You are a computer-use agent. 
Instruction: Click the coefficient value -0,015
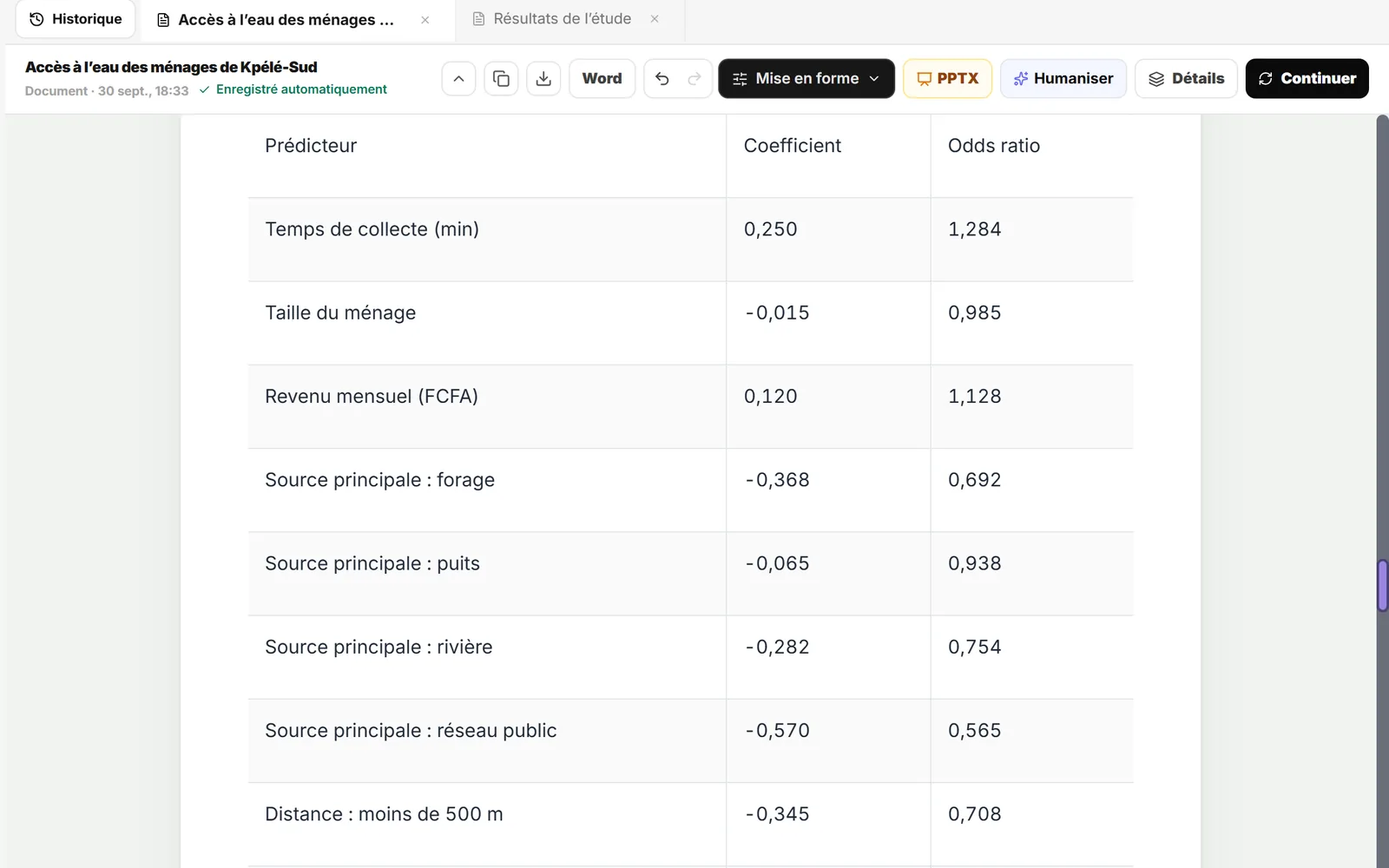pyautogui.click(x=777, y=312)
